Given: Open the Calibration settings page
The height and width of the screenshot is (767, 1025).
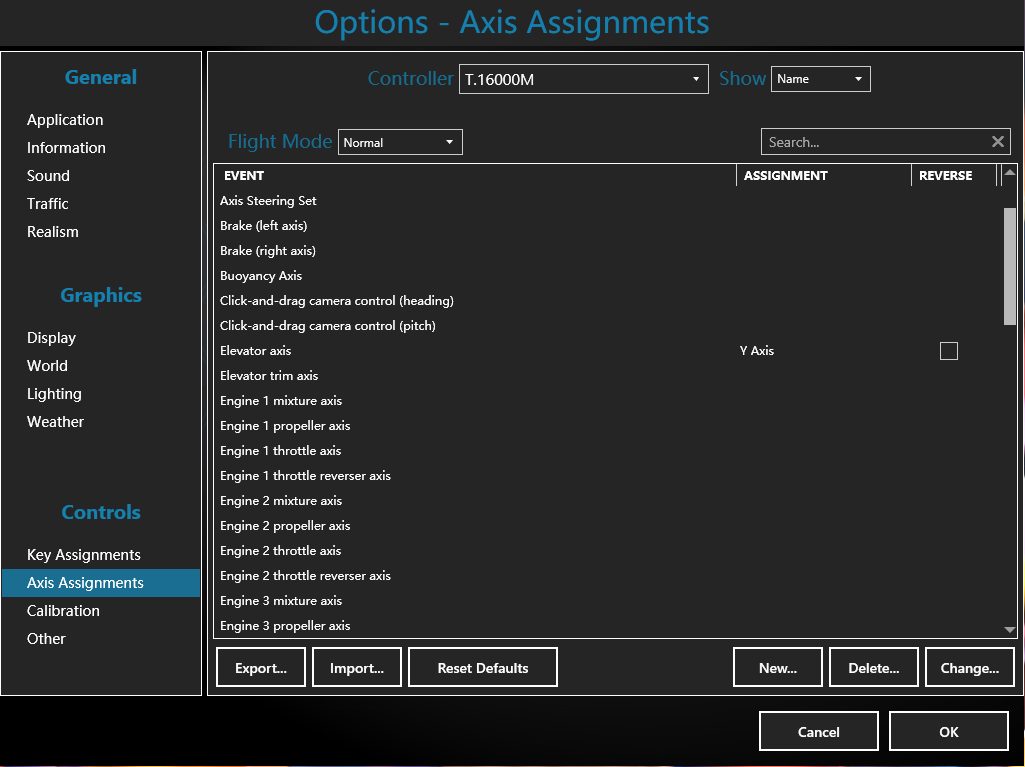Looking at the screenshot, I should click(x=63, y=611).
